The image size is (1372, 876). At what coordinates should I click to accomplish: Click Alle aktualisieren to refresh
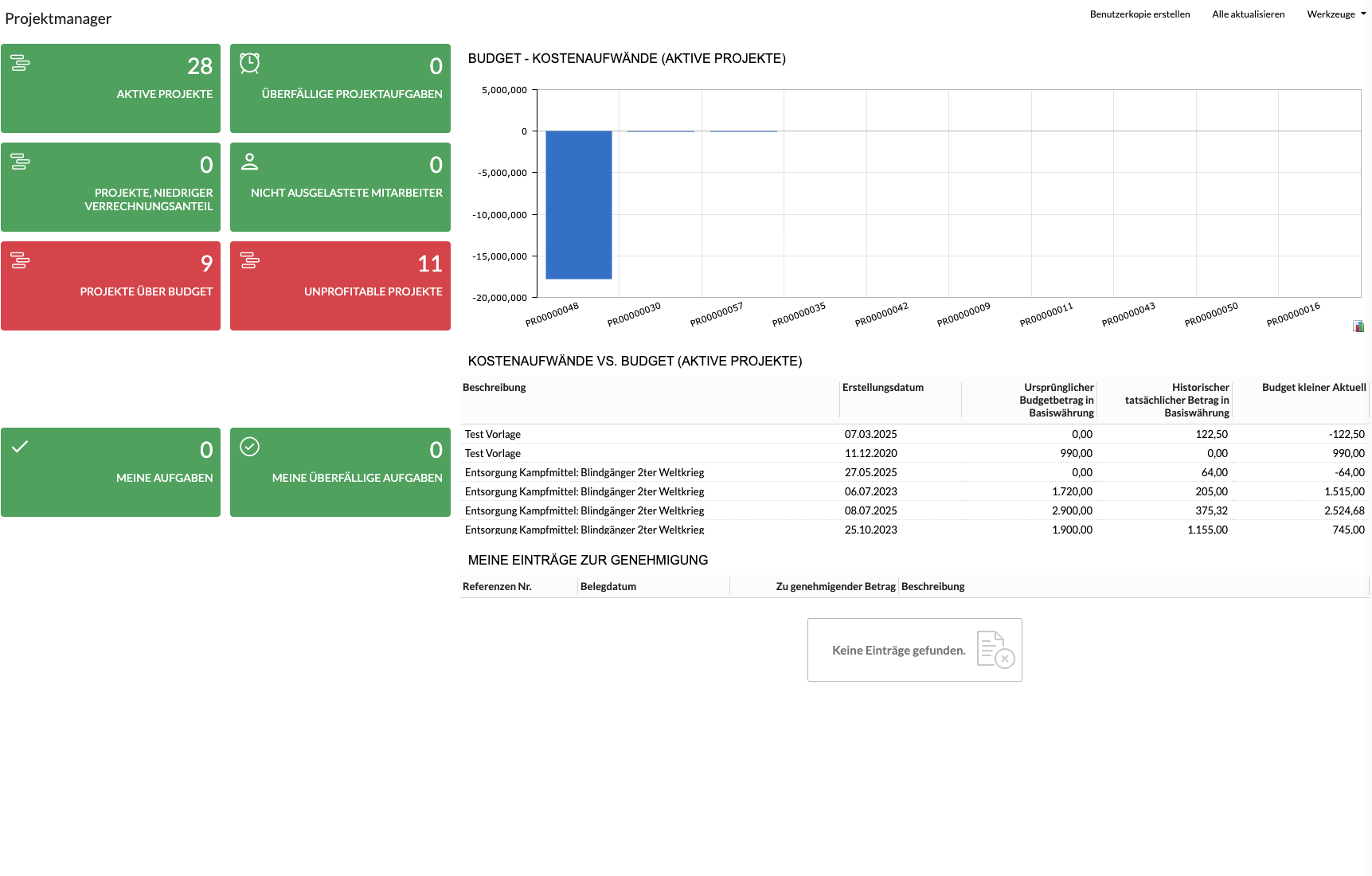[1248, 14]
